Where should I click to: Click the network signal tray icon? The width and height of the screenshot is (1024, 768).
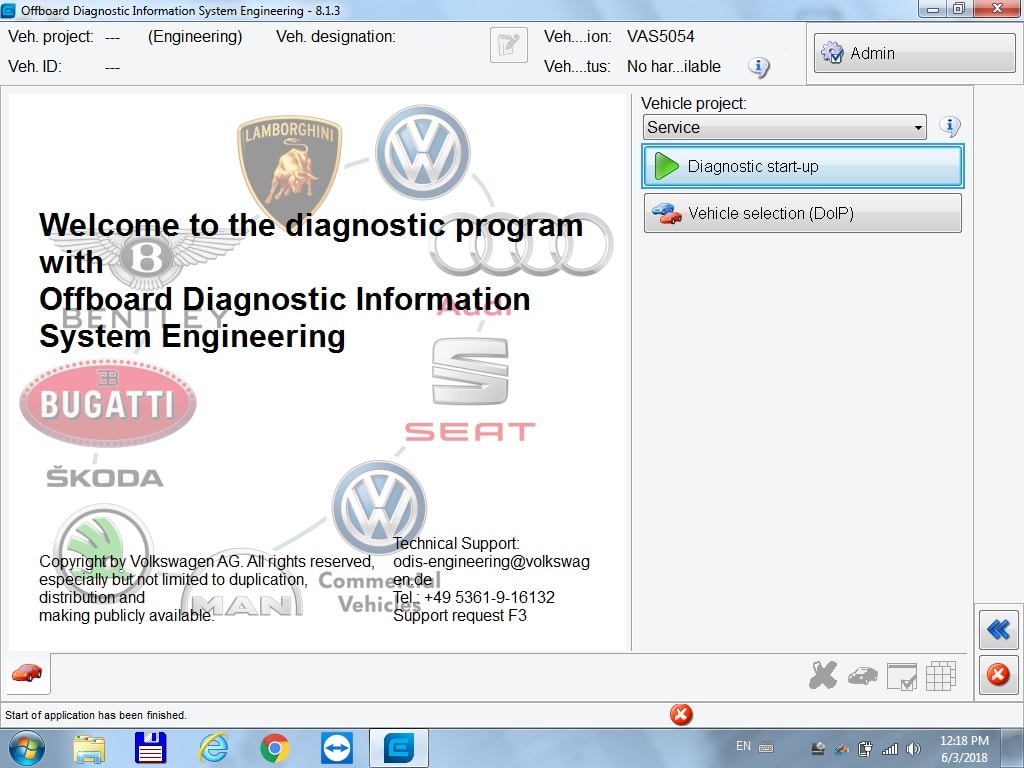[889, 749]
